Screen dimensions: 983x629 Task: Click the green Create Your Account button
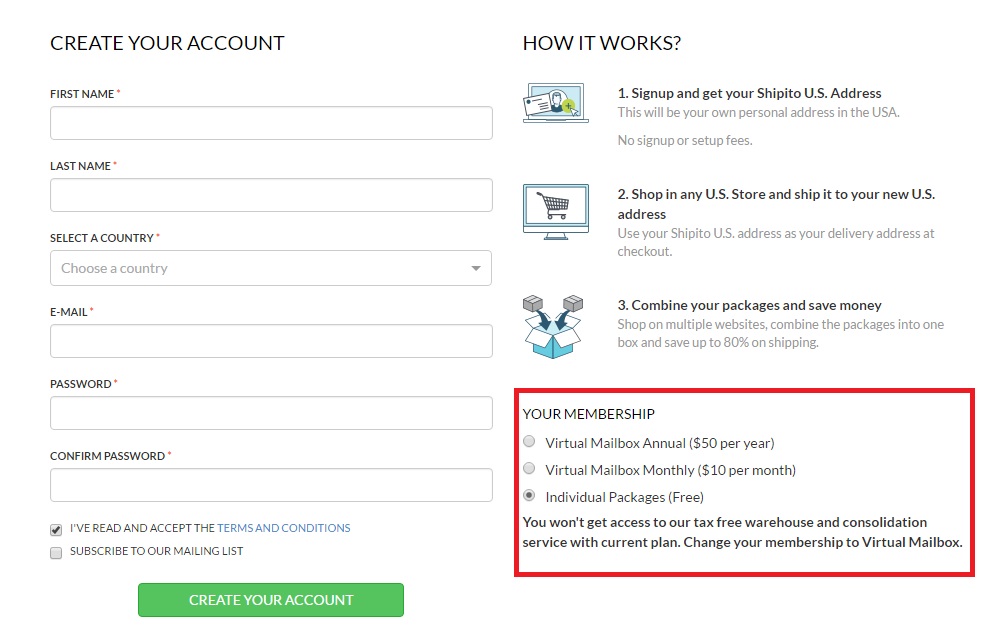click(271, 600)
